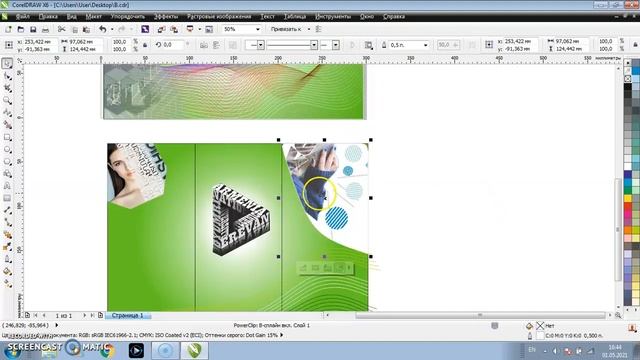Open the Упорядочить menu
Image resolution: width=640 pixels, height=360 pixels.
(128, 16)
